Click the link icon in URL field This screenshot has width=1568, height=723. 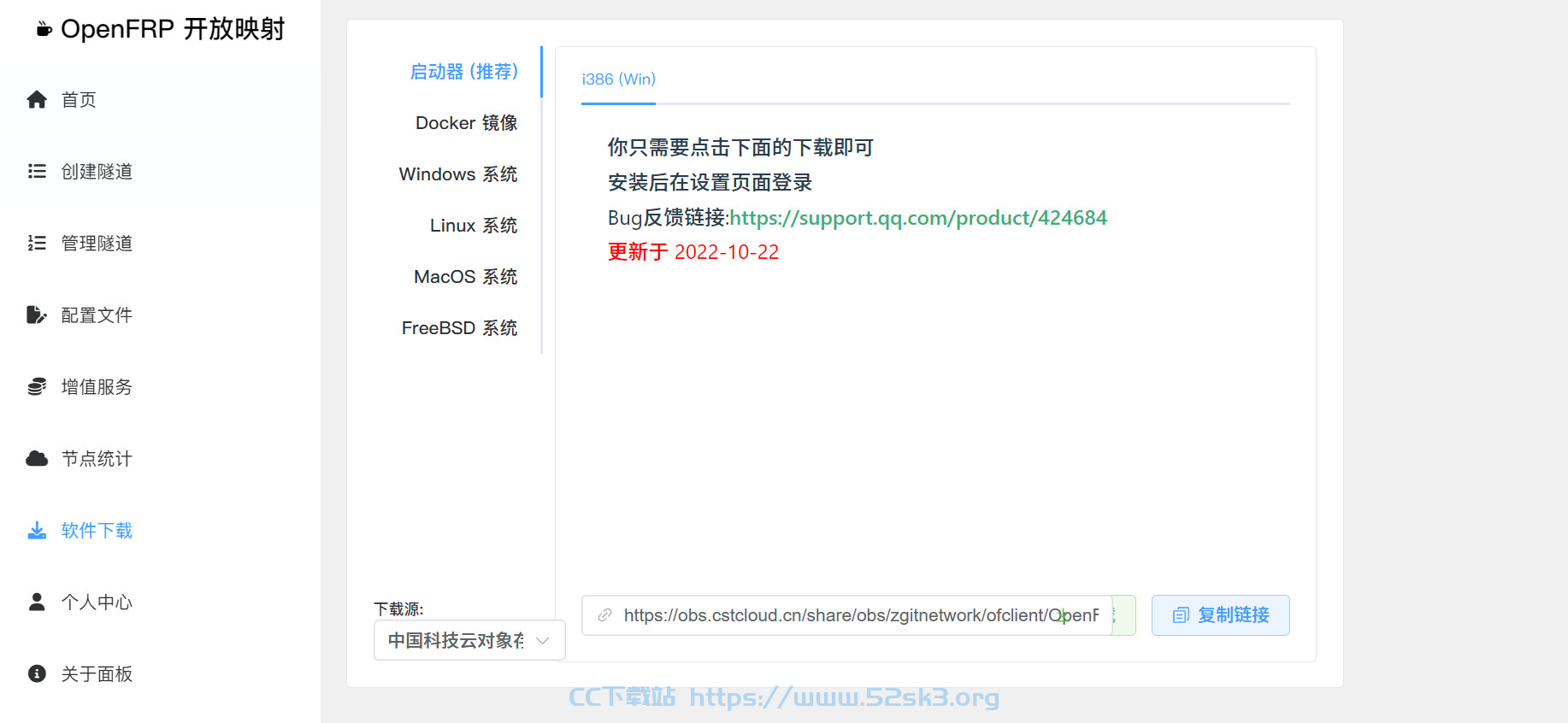click(x=604, y=615)
